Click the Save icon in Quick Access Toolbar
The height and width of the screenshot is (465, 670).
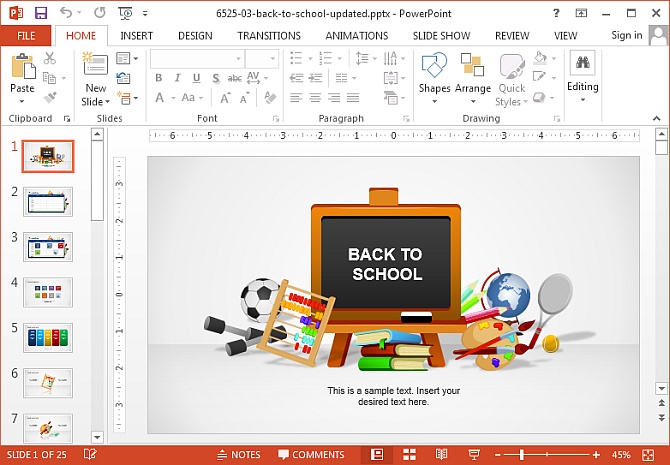(41, 13)
